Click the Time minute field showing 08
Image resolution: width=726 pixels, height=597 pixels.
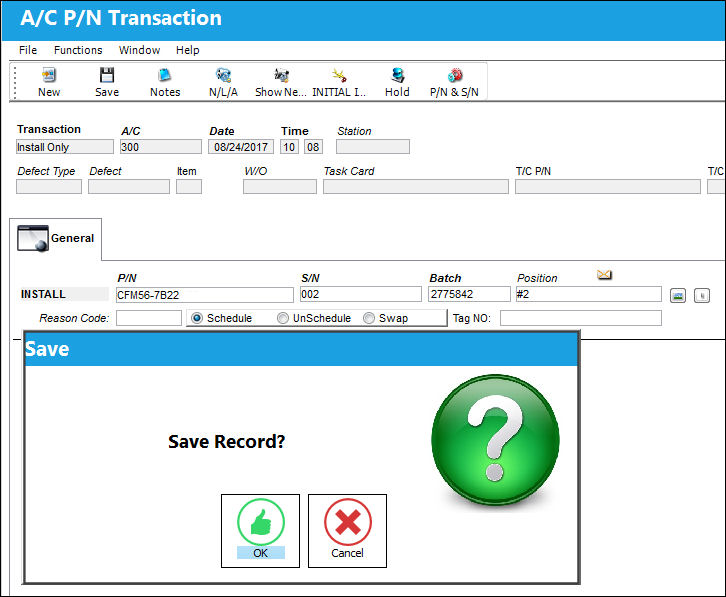coord(313,147)
